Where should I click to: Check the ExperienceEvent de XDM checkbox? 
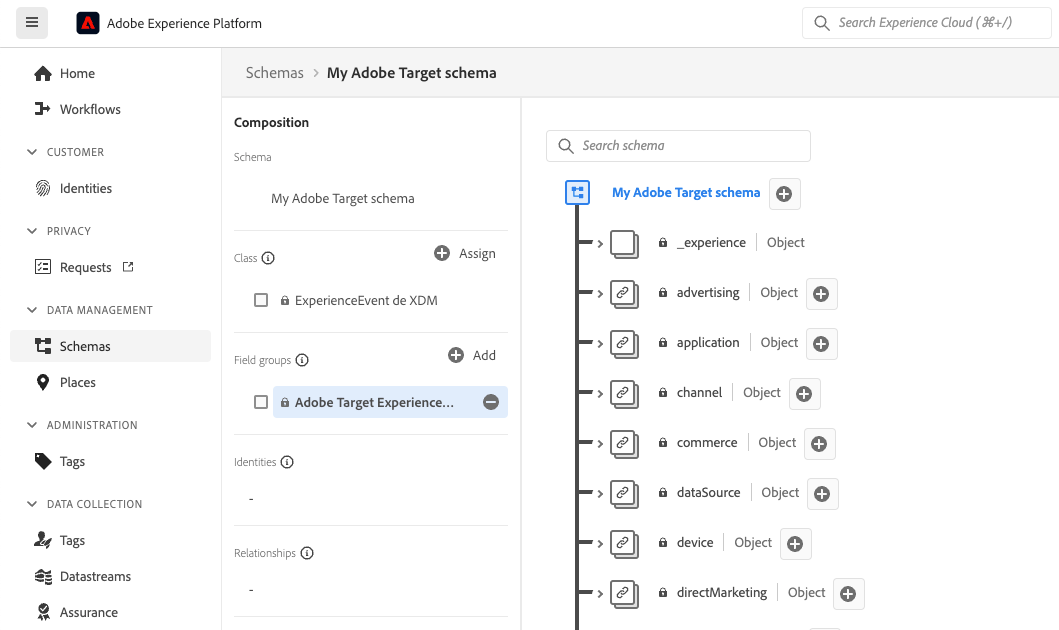[x=261, y=300]
